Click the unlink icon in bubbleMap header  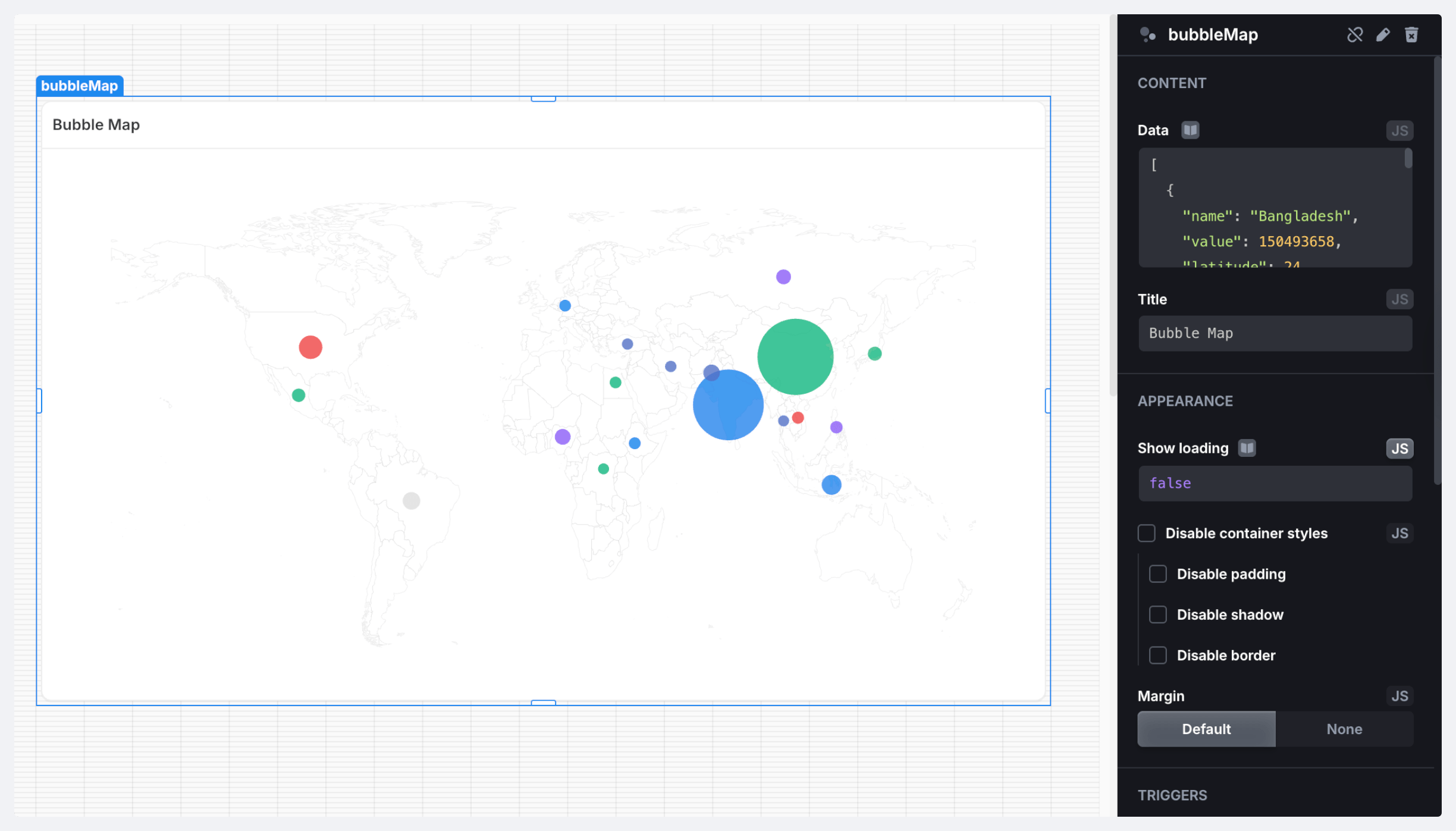1354,35
